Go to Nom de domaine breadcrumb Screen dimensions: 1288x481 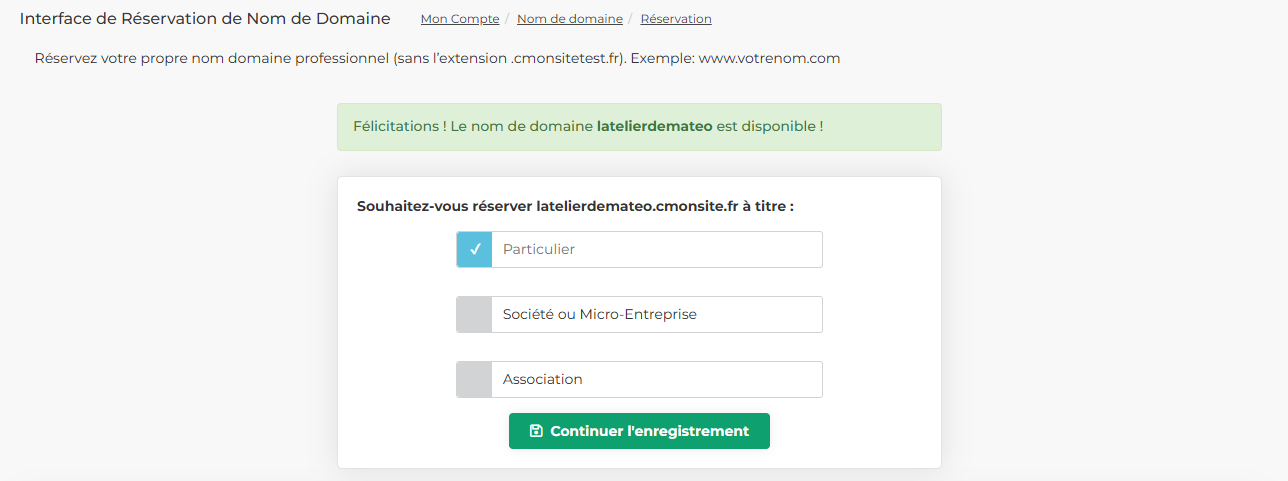coord(570,19)
